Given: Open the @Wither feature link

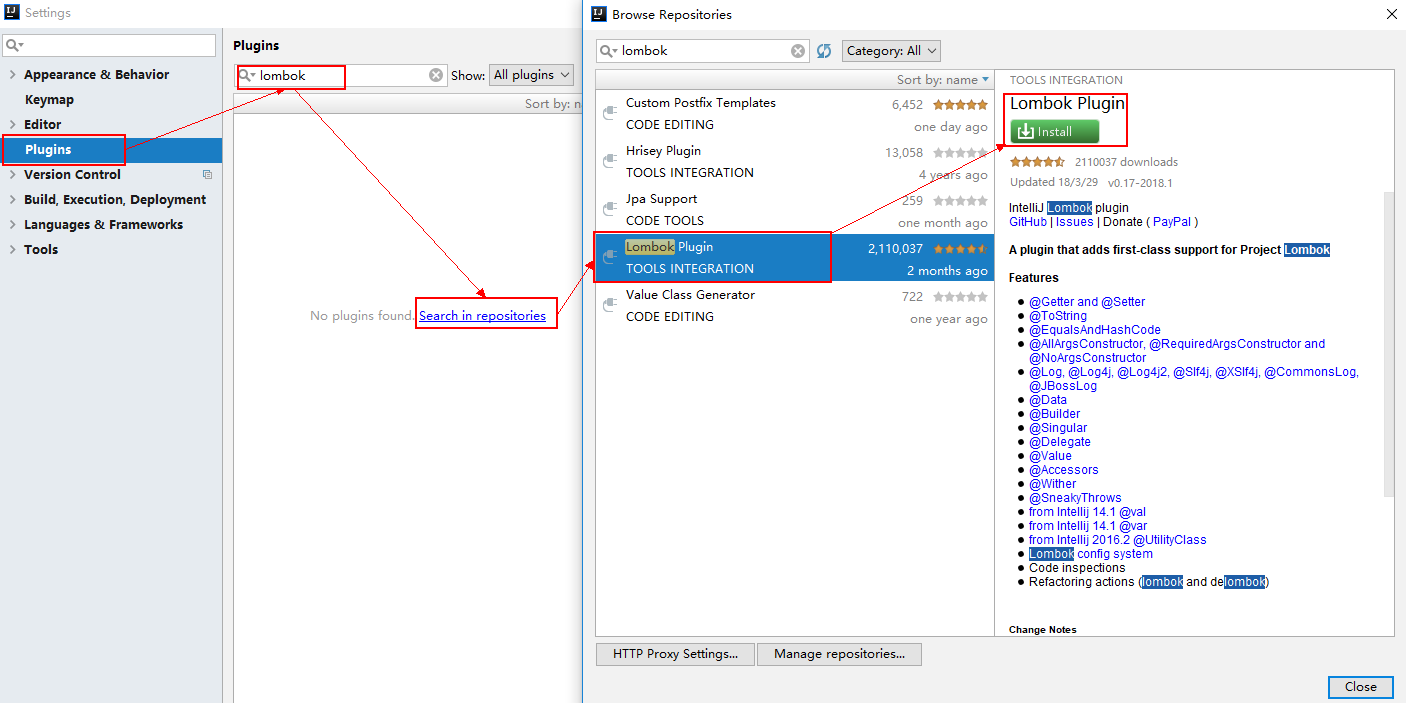Looking at the screenshot, I should 1052,484.
